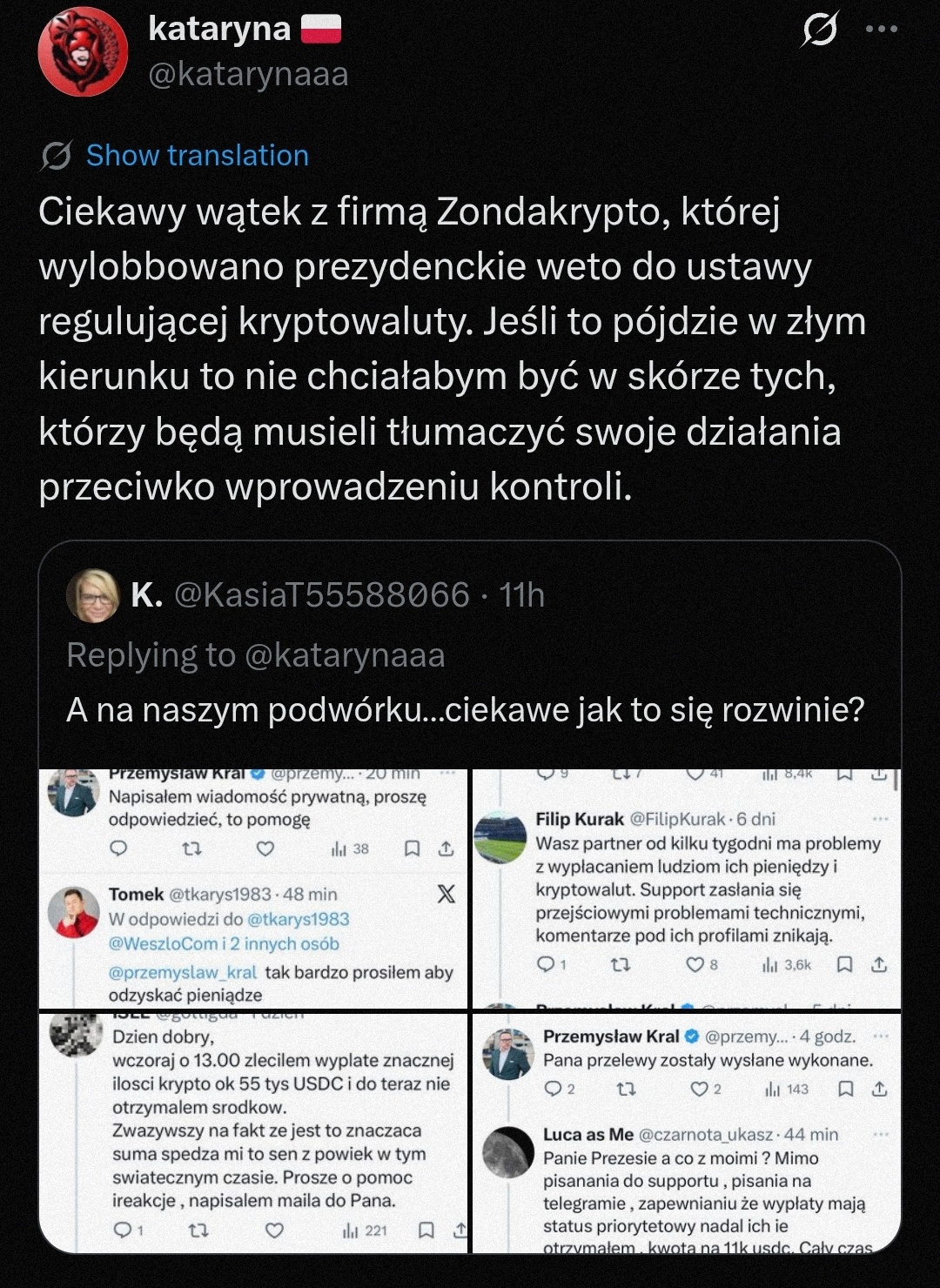
Task: Click the @KasiaT55588066 handle
Action: [x=322, y=596]
